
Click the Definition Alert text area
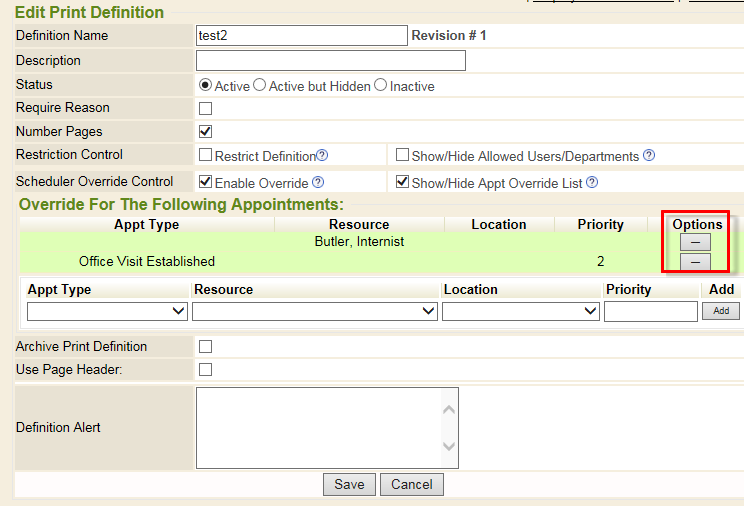[320, 427]
